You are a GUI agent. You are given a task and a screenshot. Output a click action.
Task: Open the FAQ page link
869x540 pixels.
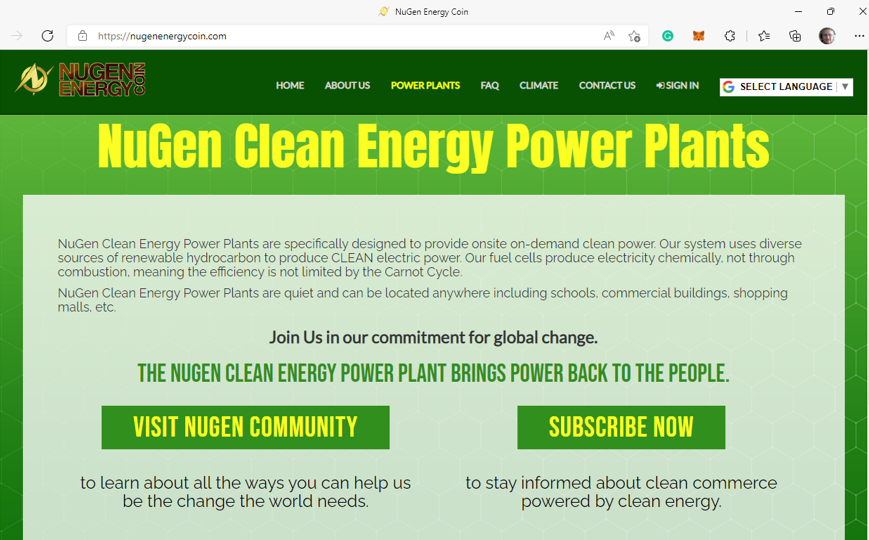[489, 86]
